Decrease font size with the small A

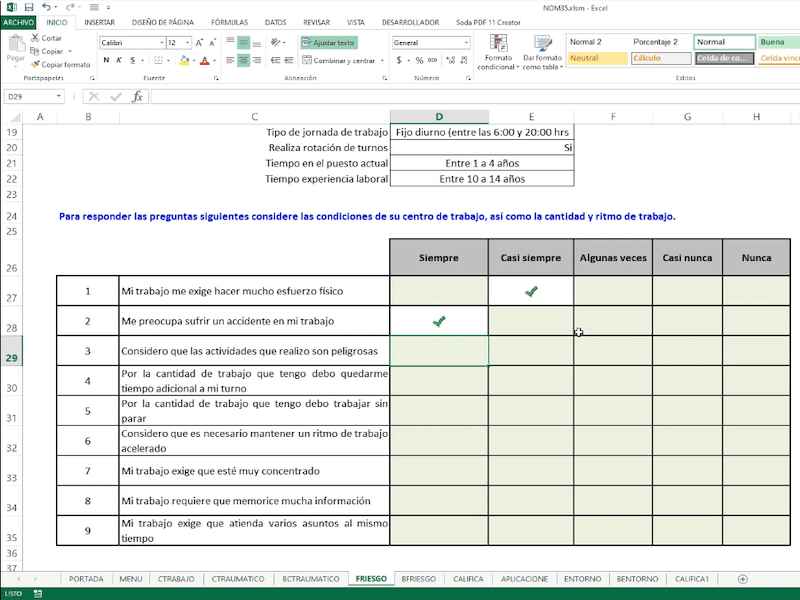(x=212, y=43)
